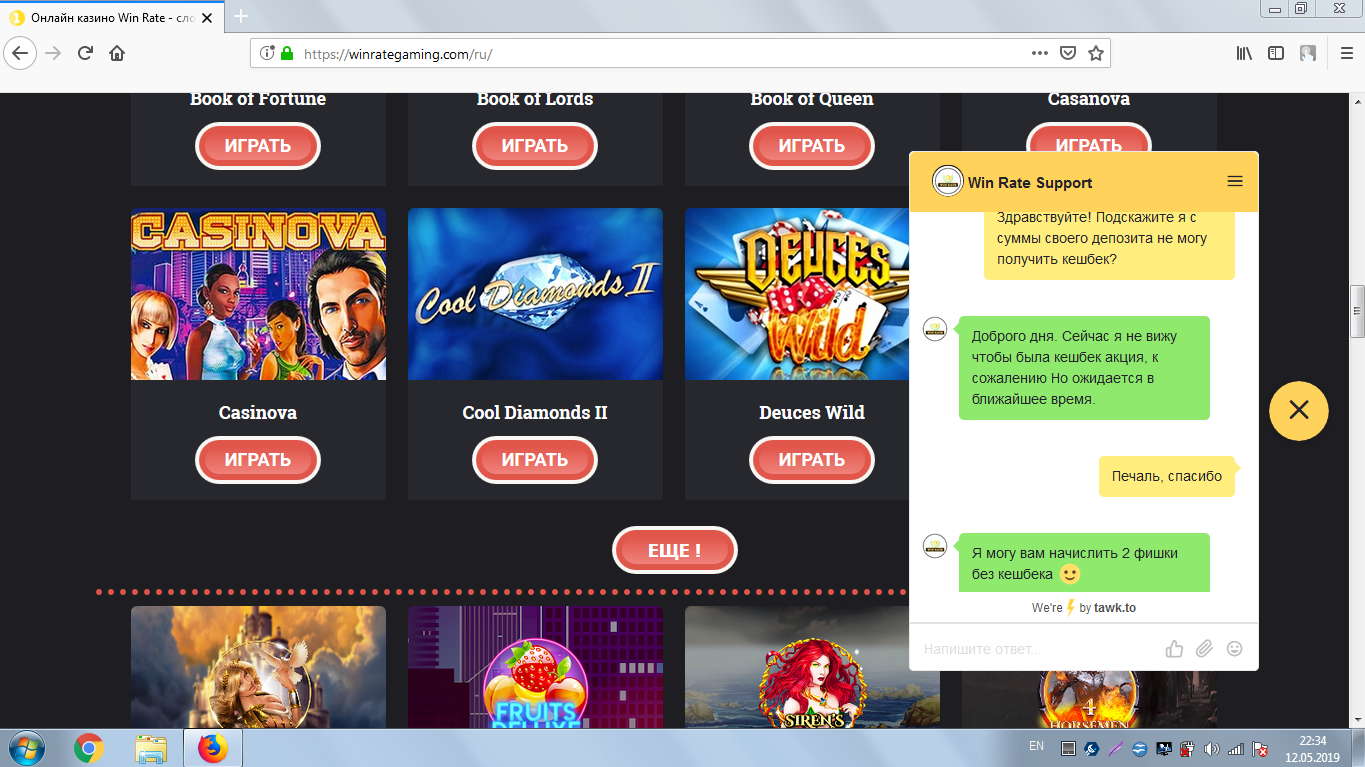Open the Deuces Wild thumbnail

click(797, 294)
